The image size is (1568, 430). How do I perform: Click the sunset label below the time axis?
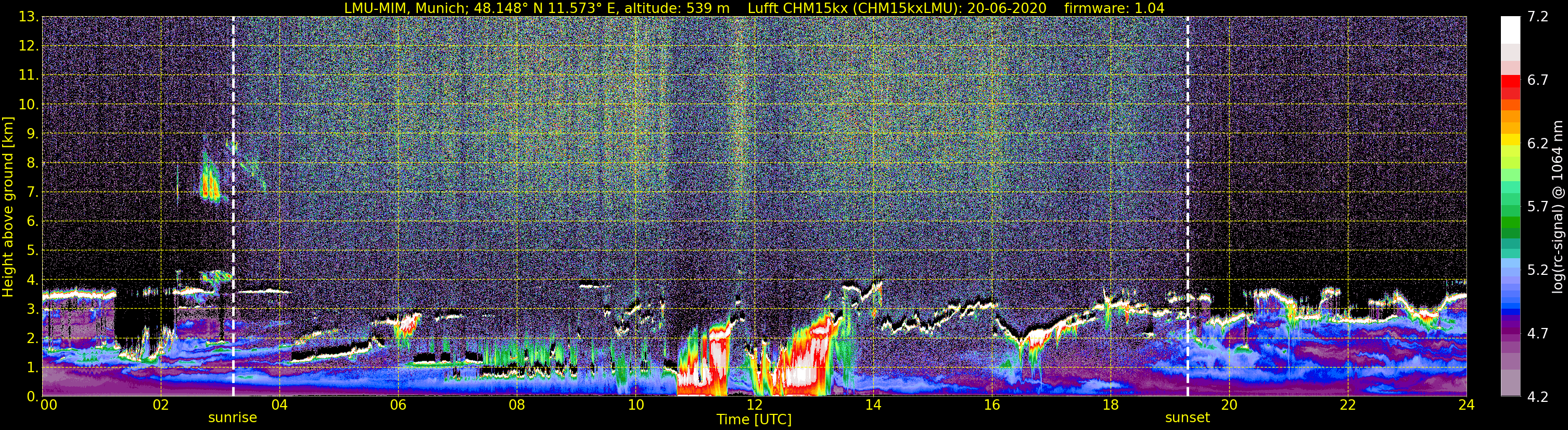point(1188,418)
